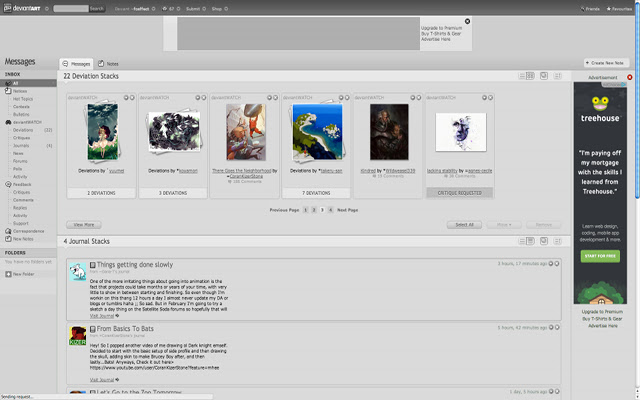This screenshot has height=400, width=640.
Task: Switch Deviation Stacks to list view
Action: pos(522,76)
